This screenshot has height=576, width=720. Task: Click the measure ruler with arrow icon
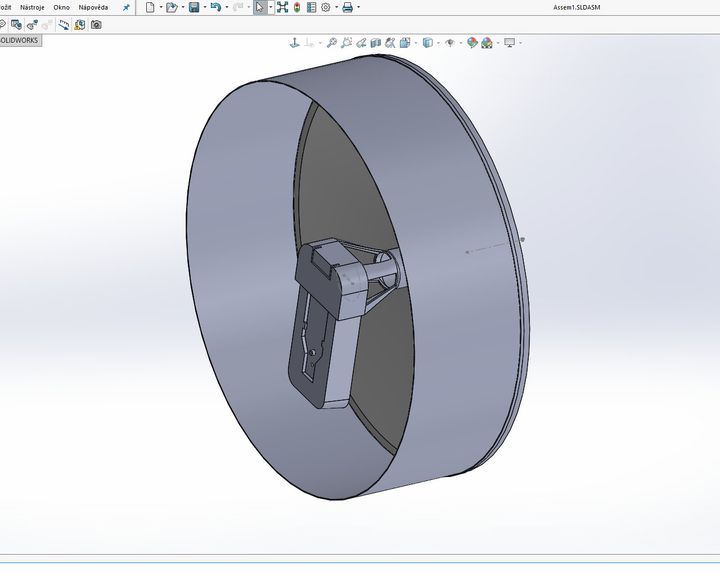pos(64,25)
